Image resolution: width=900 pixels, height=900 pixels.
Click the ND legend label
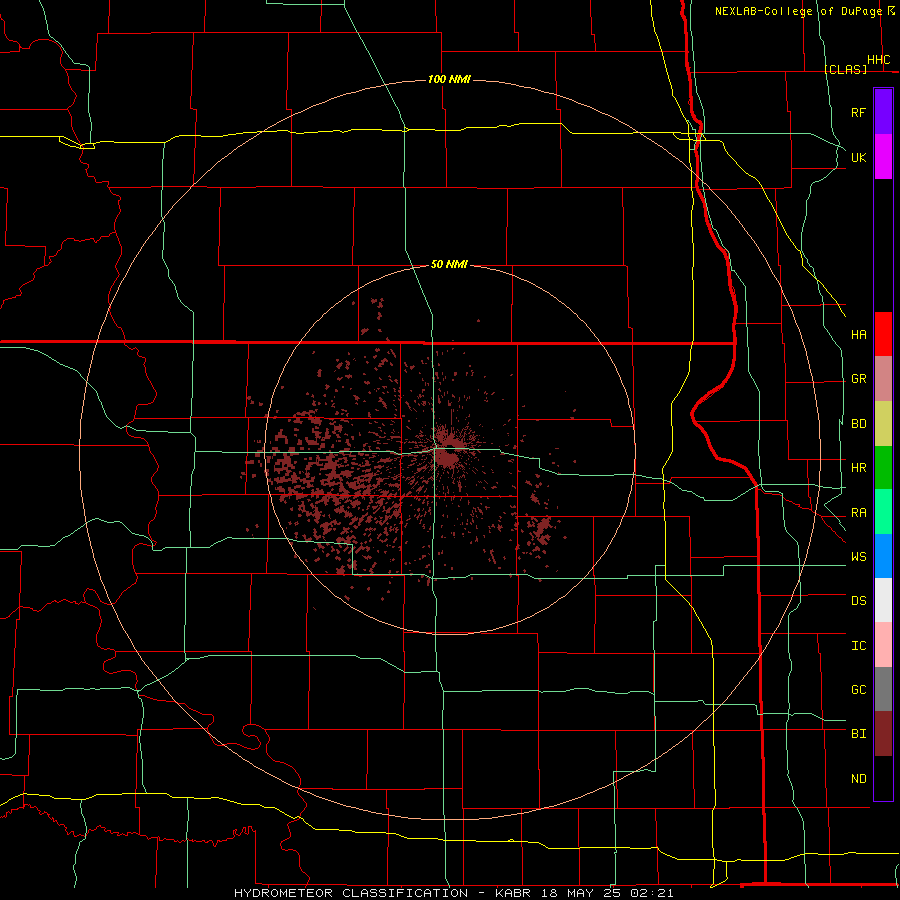point(859,779)
